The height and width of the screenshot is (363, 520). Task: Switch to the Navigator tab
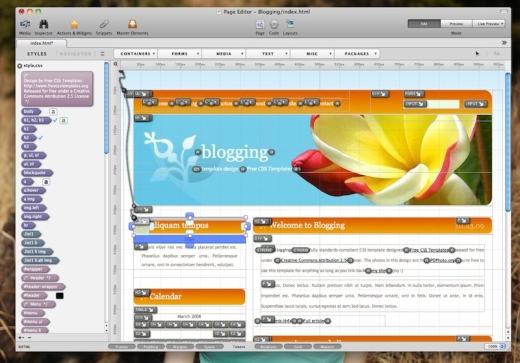pyautogui.click(x=75, y=54)
